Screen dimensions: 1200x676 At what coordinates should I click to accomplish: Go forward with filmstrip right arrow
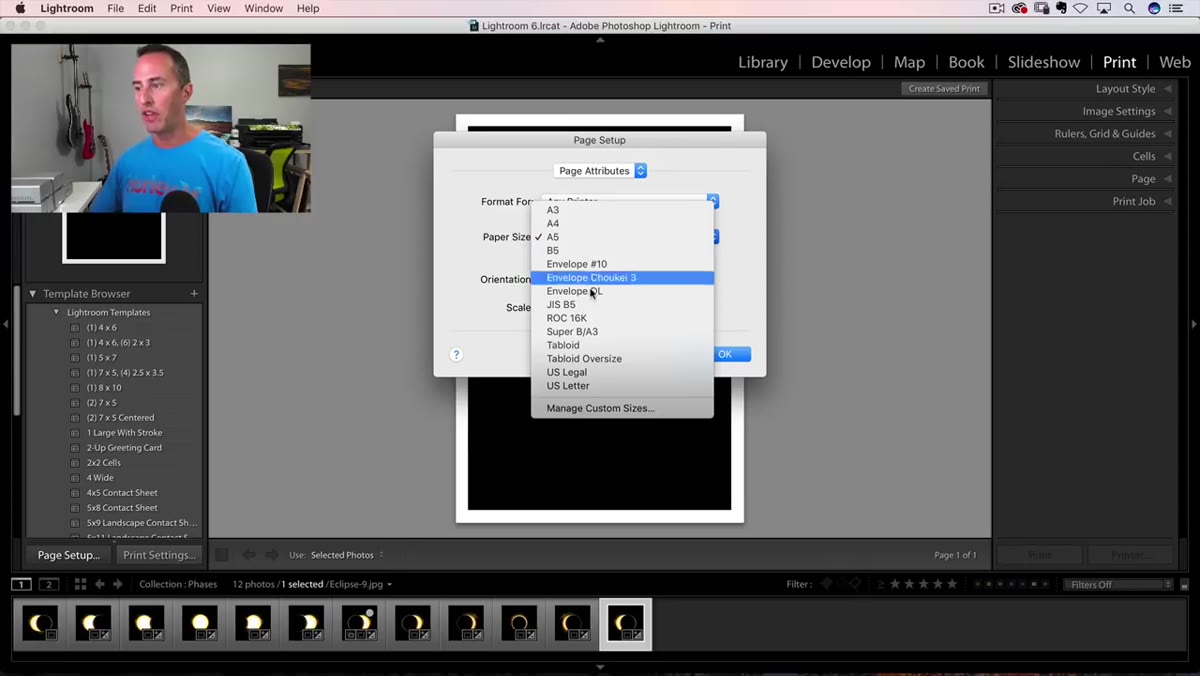[117, 585]
